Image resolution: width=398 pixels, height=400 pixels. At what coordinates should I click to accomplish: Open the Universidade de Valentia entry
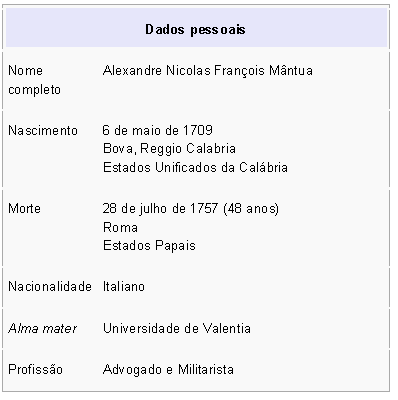(177, 329)
